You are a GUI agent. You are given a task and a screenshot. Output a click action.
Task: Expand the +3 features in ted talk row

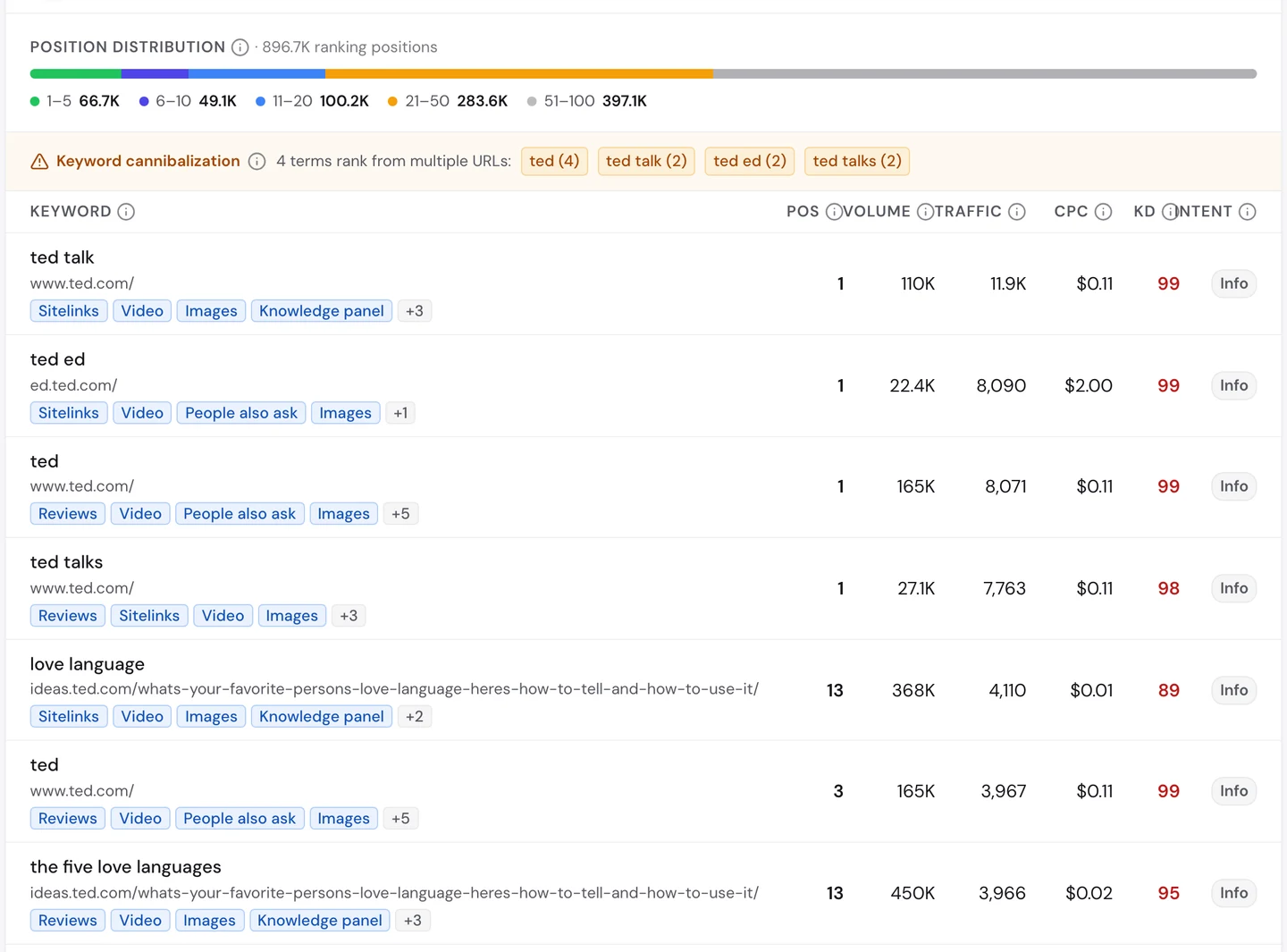pyautogui.click(x=414, y=311)
